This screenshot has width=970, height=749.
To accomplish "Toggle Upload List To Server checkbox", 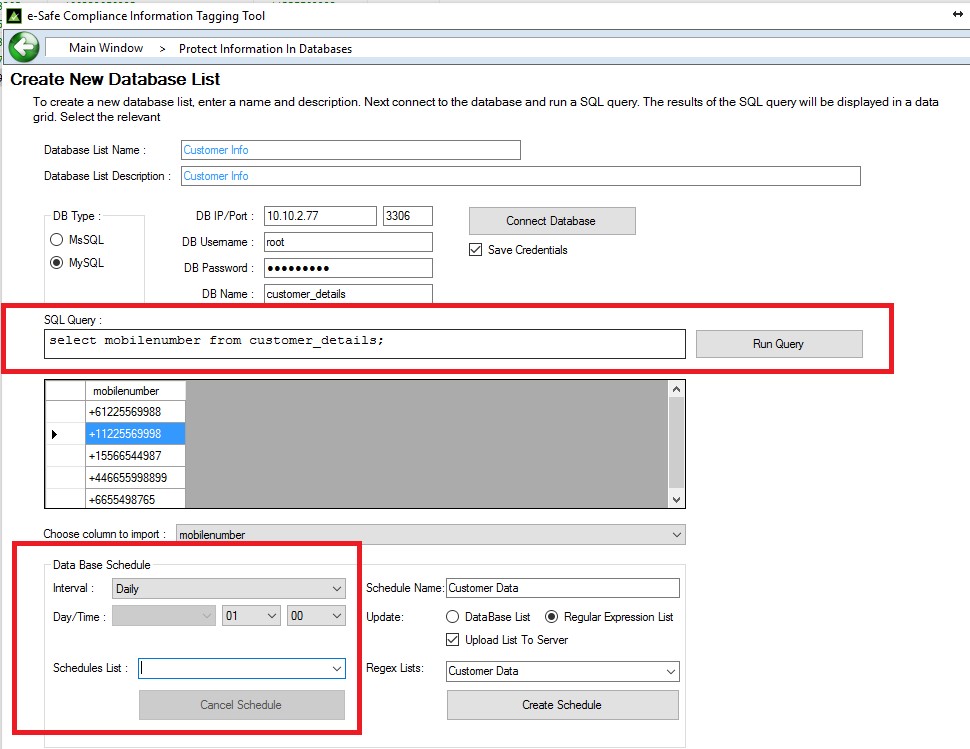I will click(x=454, y=640).
